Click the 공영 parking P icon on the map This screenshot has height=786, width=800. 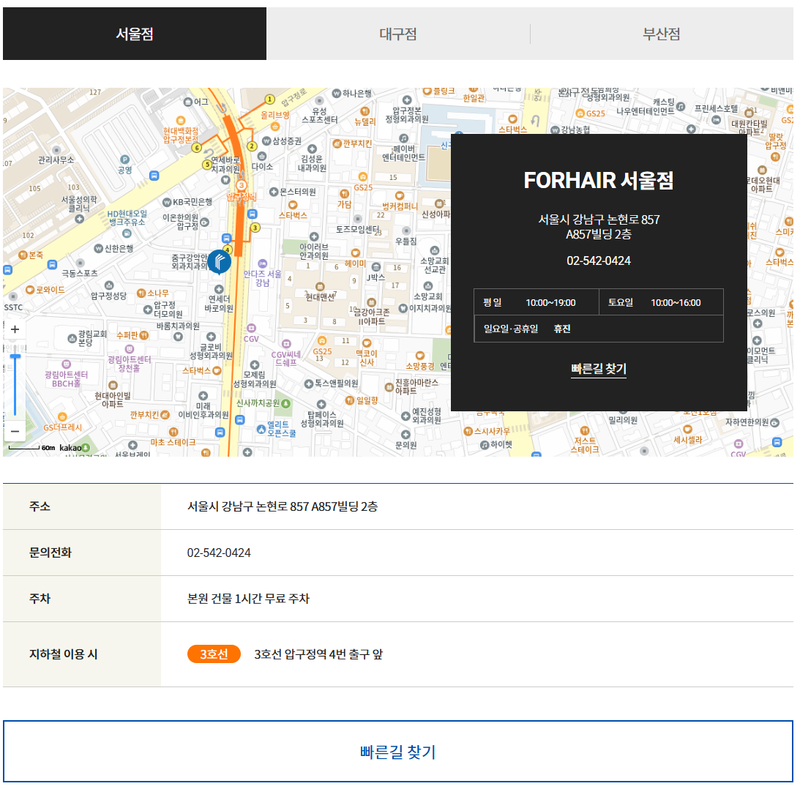coord(125,160)
